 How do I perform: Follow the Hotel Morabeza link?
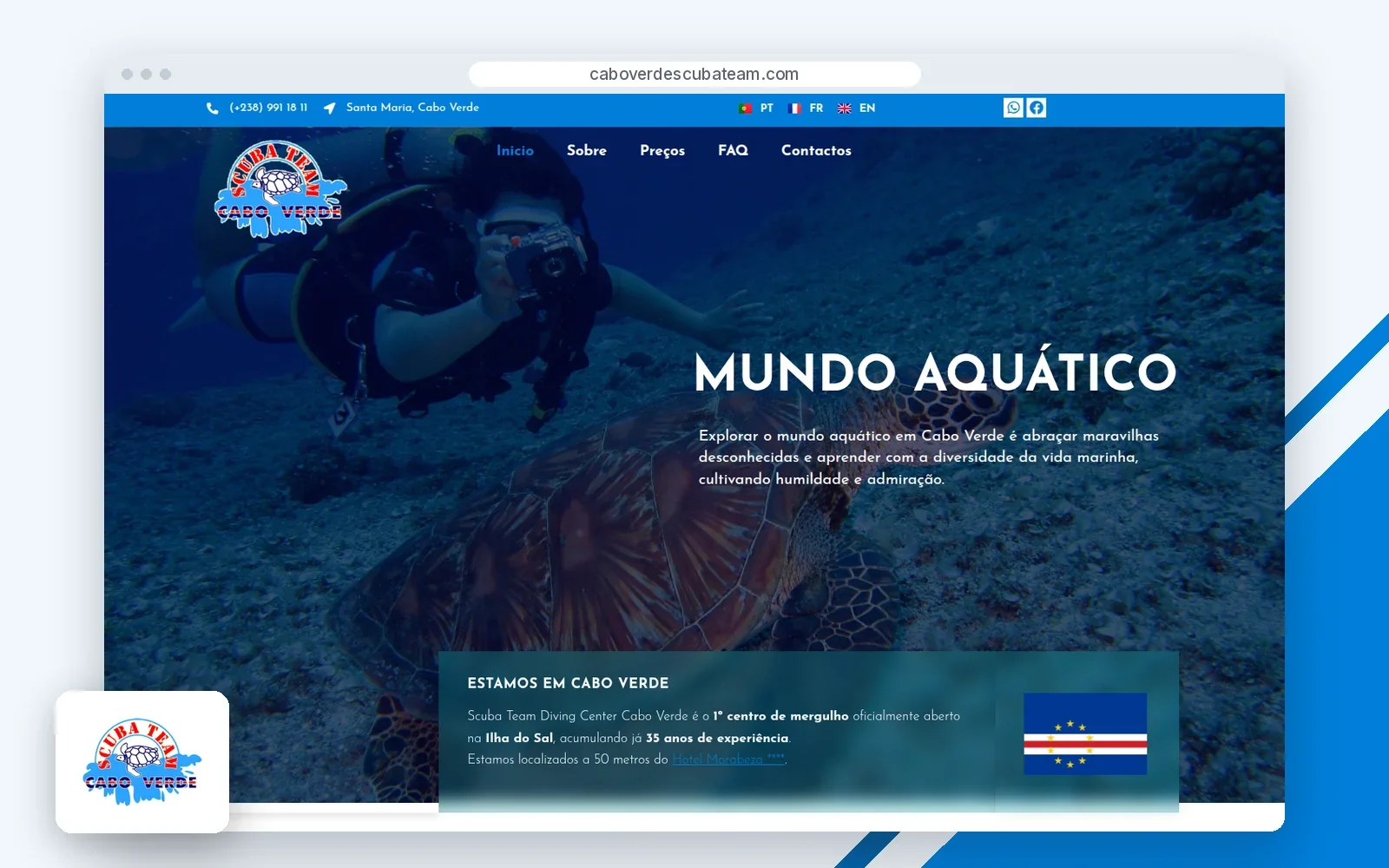pos(728,759)
